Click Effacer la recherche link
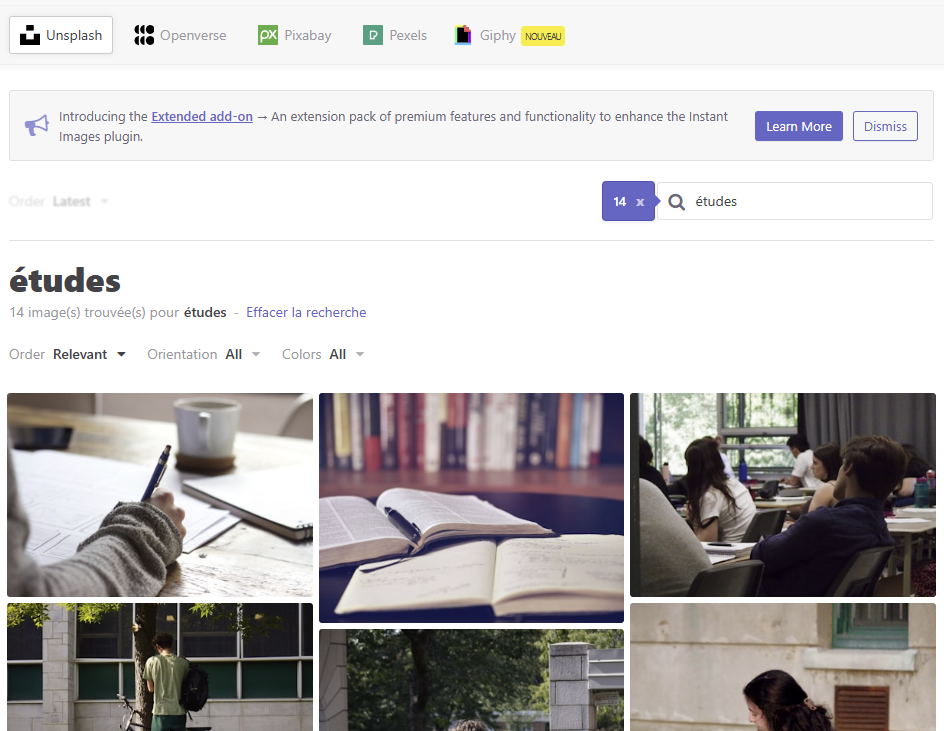This screenshot has height=731, width=944. click(x=306, y=312)
